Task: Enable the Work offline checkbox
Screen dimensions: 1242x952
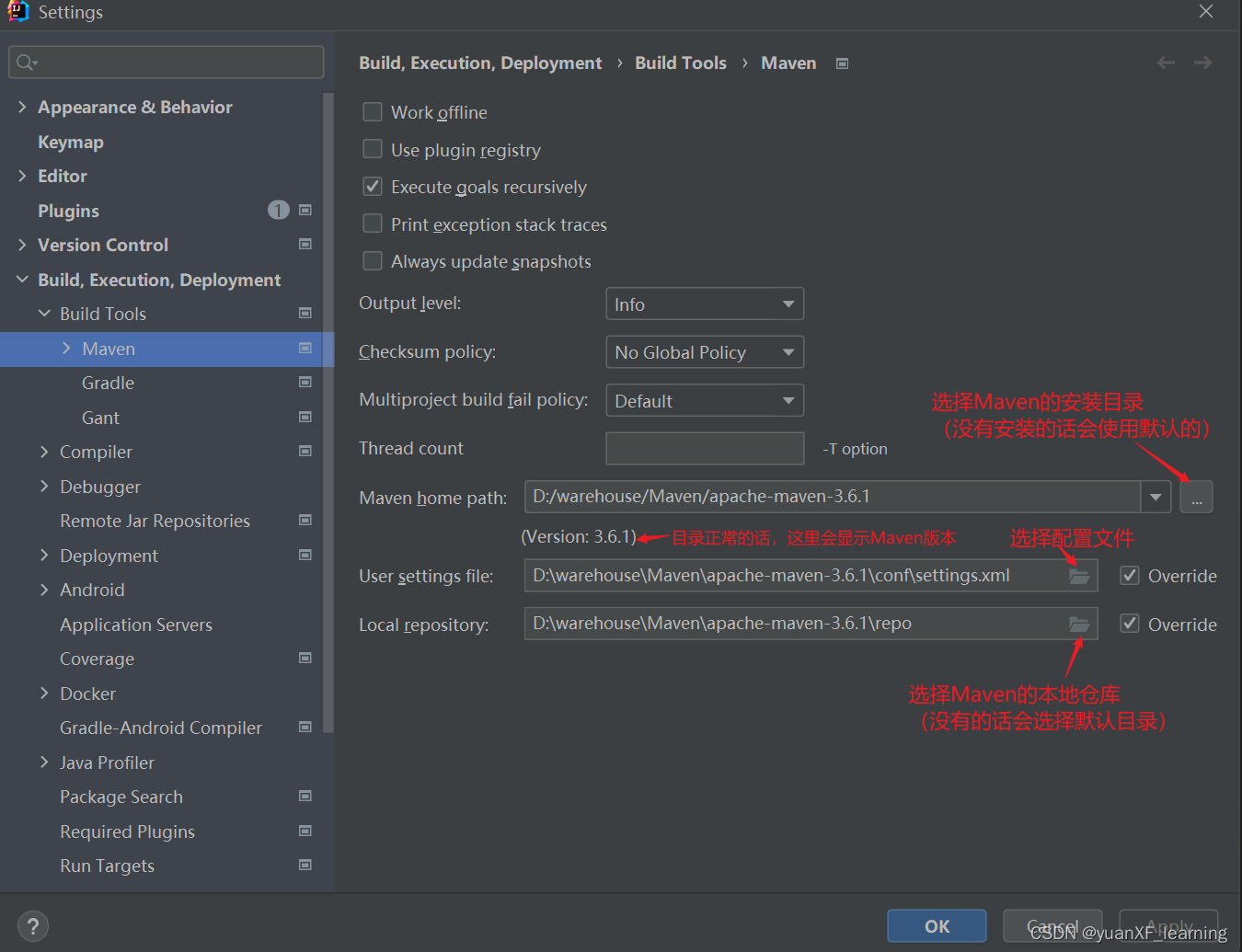Action: click(373, 111)
